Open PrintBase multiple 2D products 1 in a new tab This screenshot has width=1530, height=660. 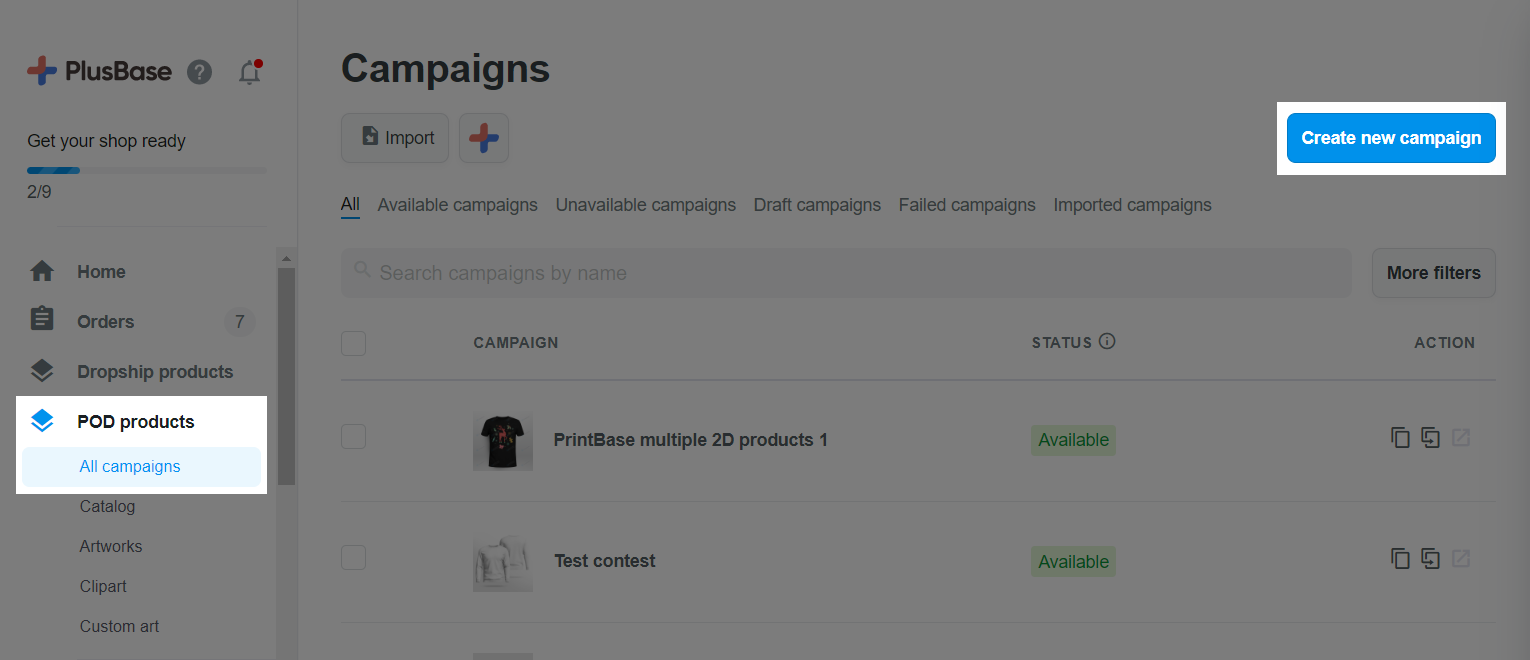pyautogui.click(x=1461, y=438)
